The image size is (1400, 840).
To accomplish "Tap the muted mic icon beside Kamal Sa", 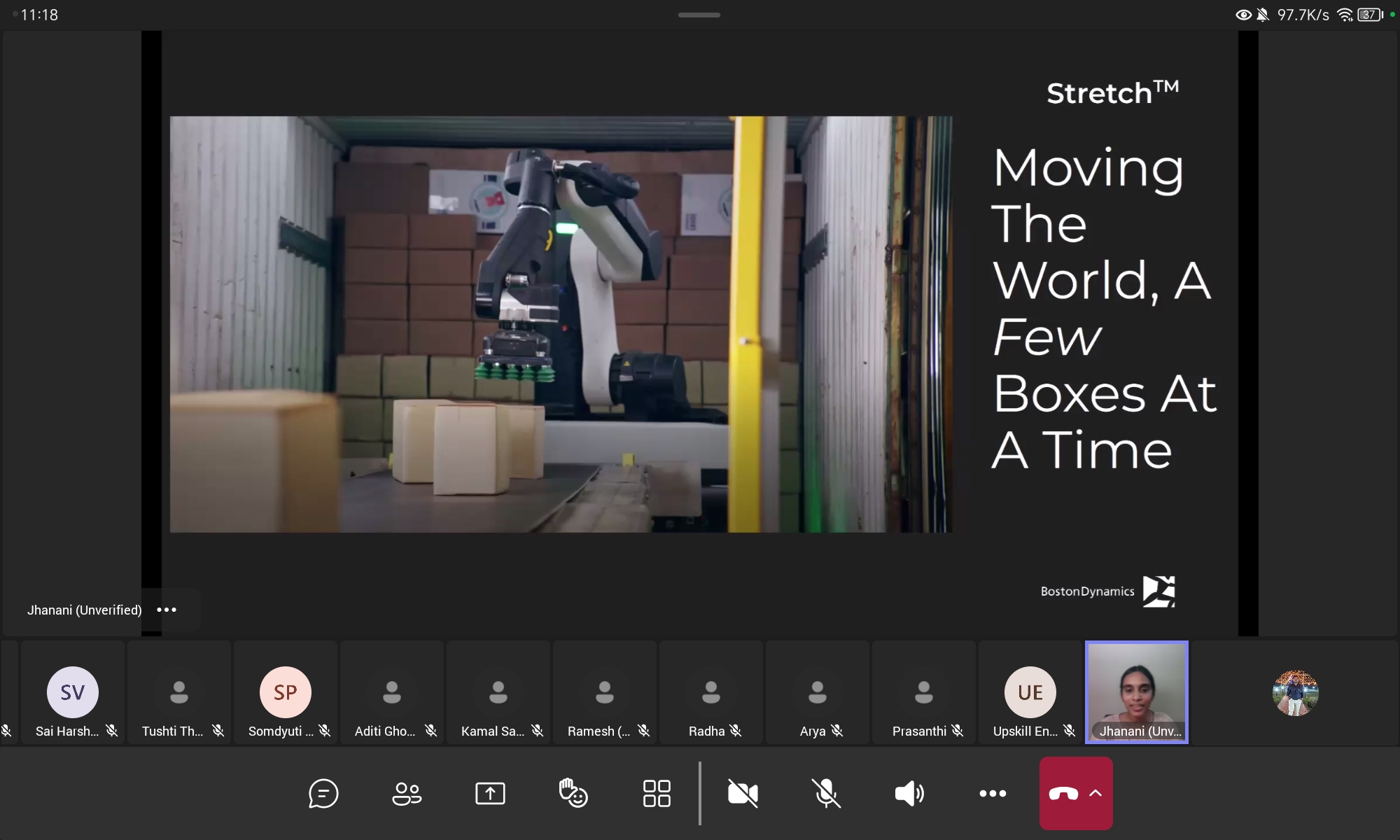I will (538, 731).
